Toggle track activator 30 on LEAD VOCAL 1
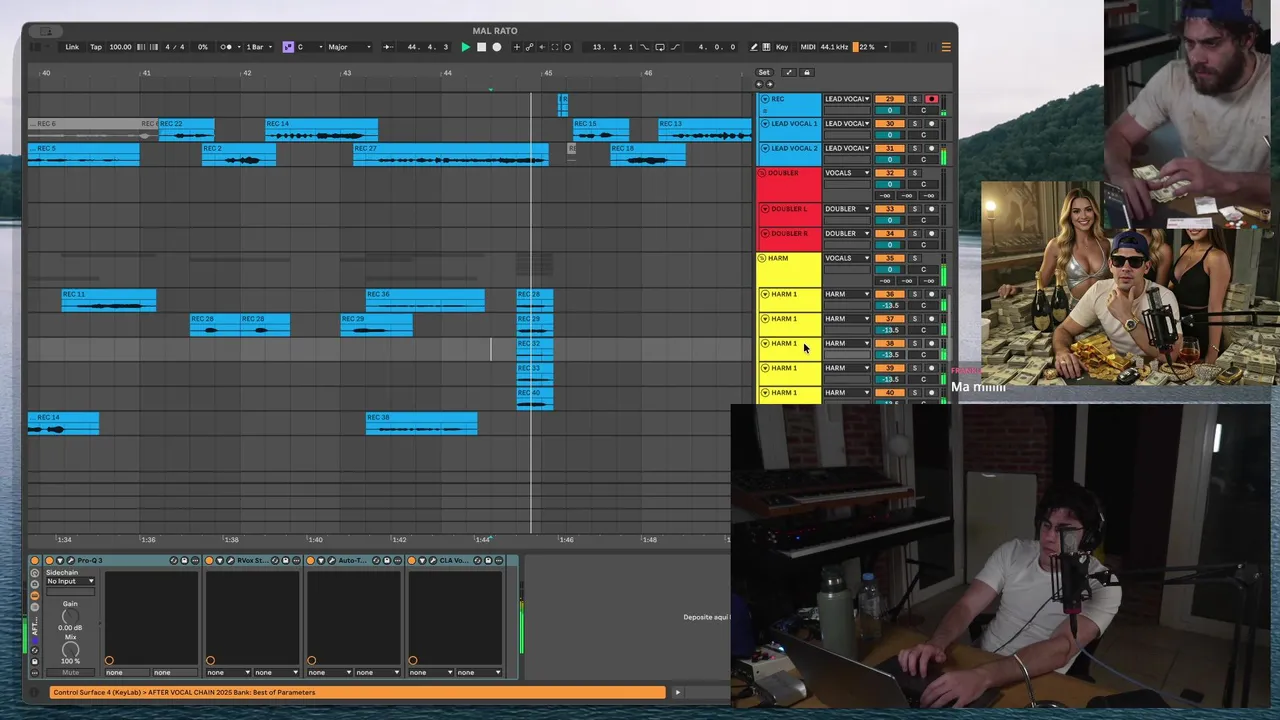The width and height of the screenshot is (1280, 720). point(889,124)
